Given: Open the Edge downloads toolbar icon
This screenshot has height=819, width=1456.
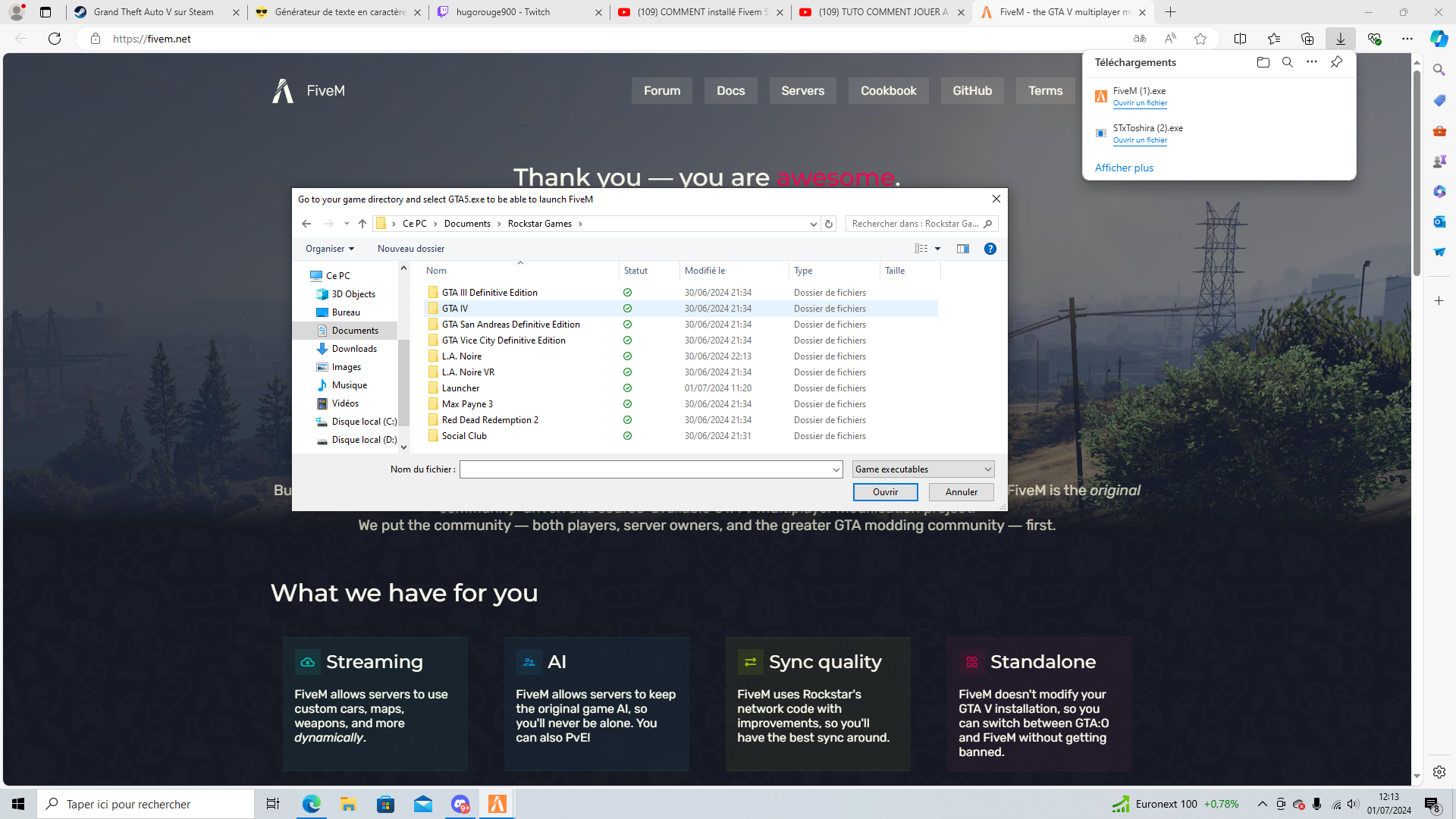Looking at the screenshot, I should (x=1340, y=39).
